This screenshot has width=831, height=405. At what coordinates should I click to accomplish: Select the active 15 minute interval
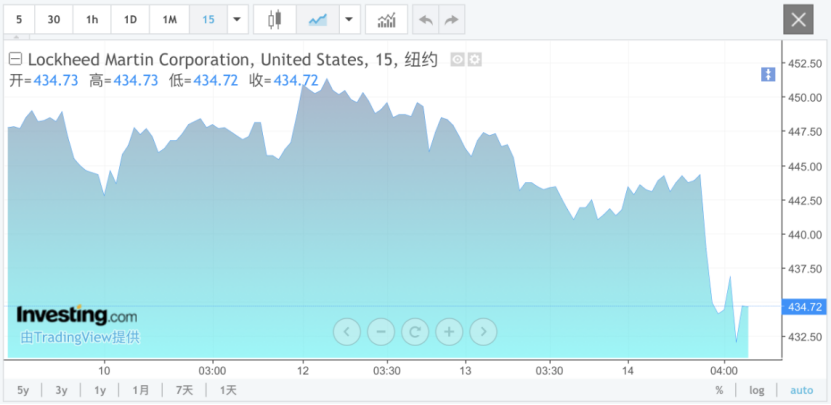pos(208,20)
